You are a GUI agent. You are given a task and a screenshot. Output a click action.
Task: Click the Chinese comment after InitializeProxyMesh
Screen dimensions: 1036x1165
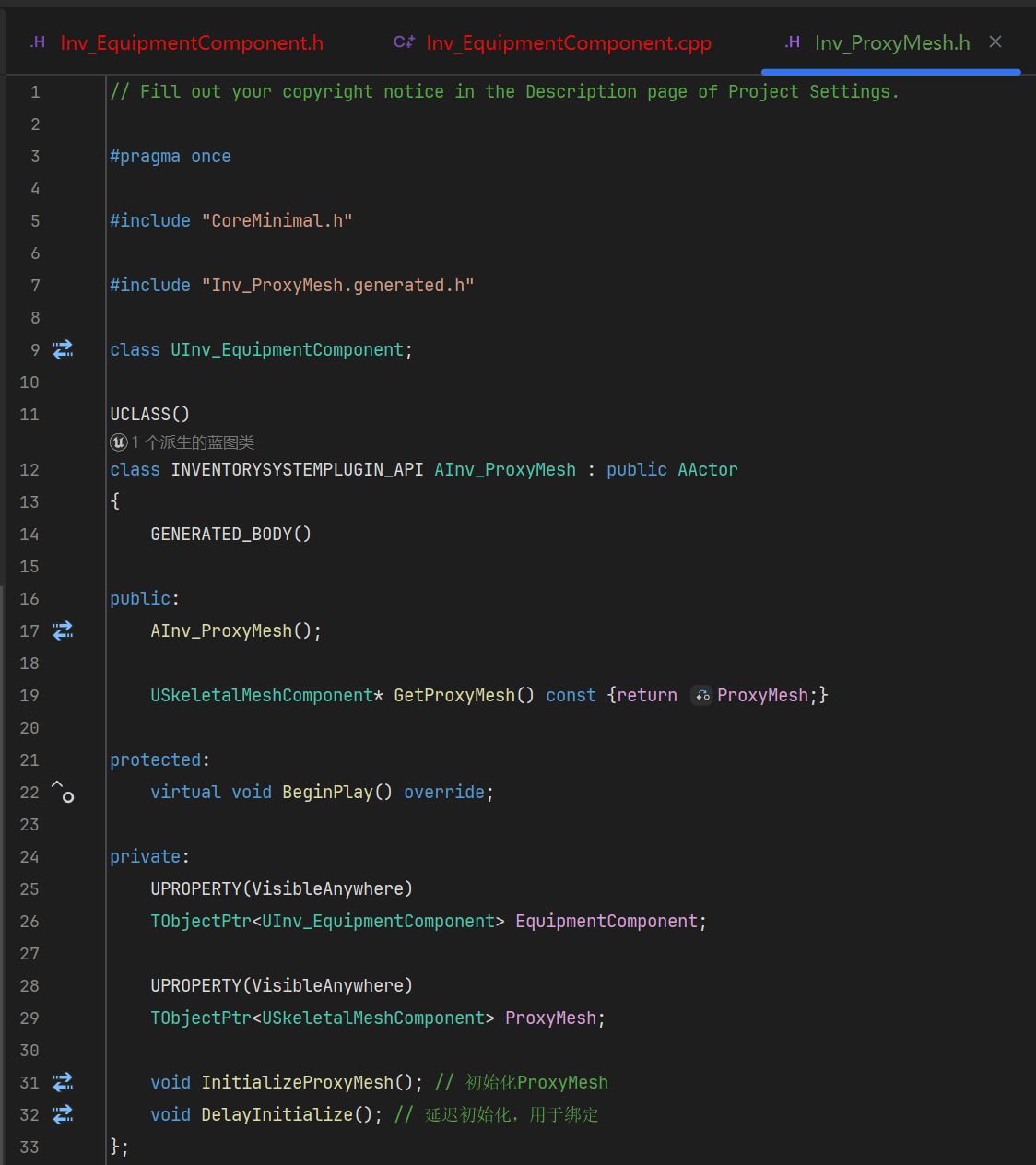pos(522,1083)
